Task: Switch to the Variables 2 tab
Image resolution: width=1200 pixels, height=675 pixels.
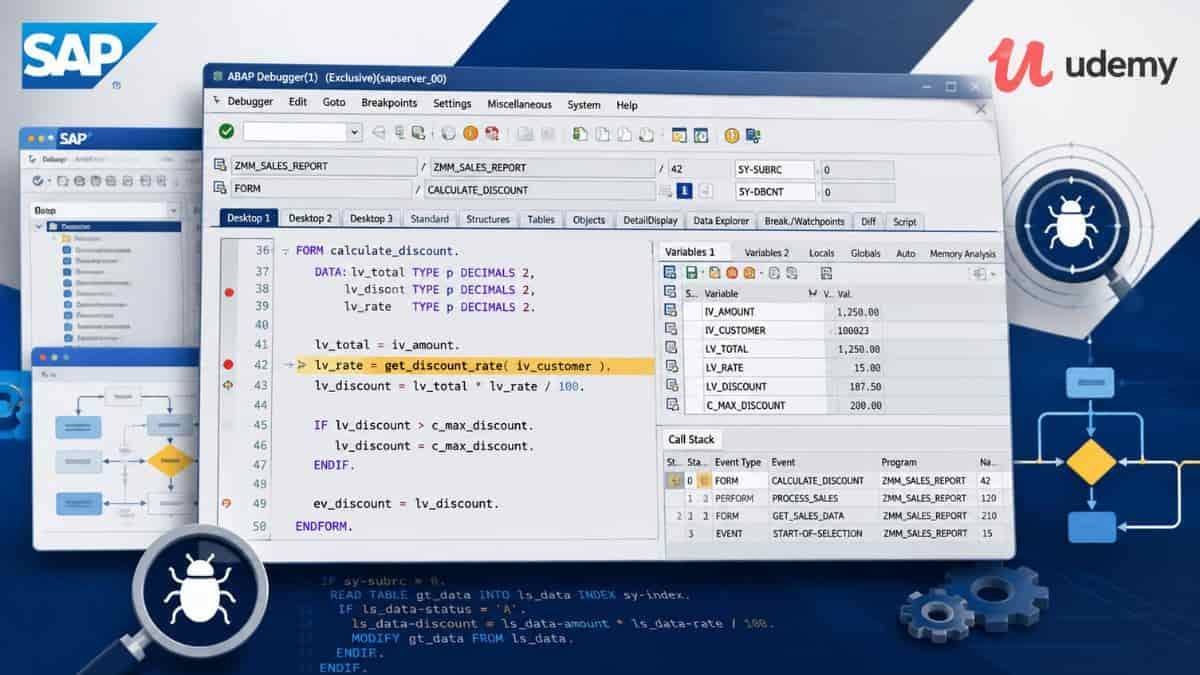Action: tap(766, 253)
